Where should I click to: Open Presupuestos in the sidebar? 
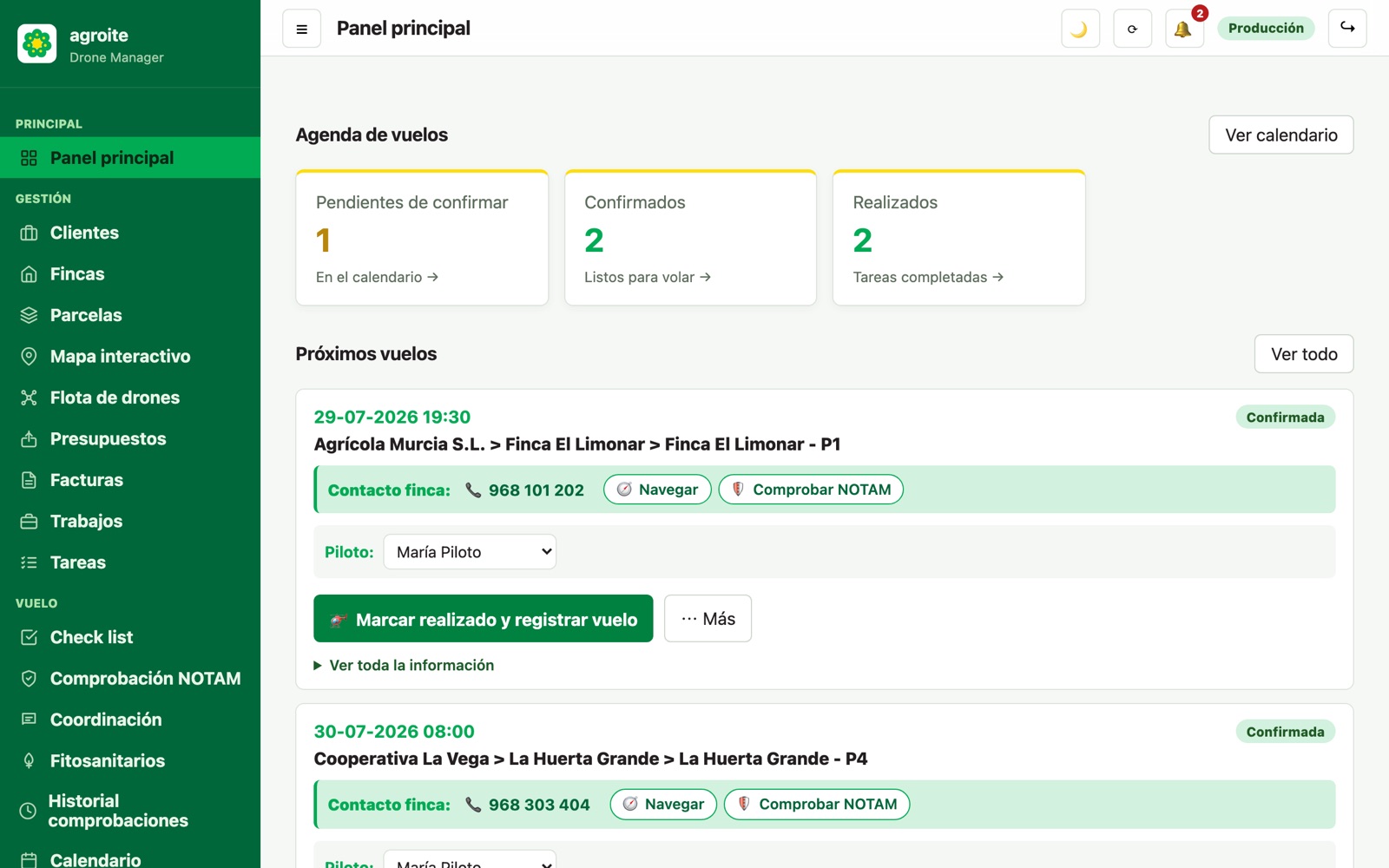point(130,439)
